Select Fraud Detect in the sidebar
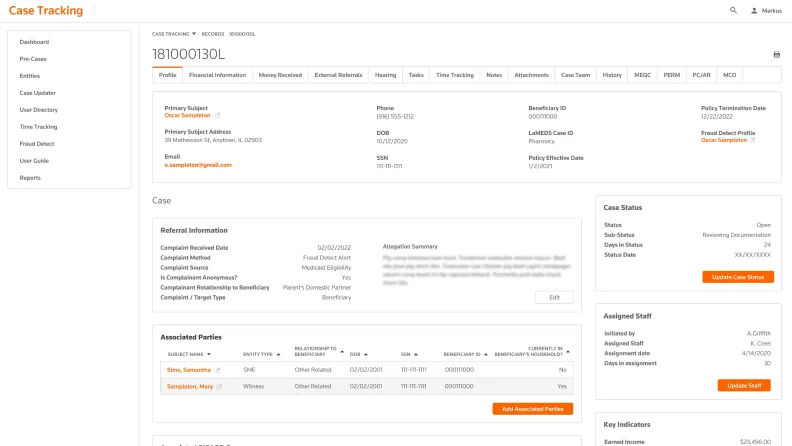 click(36, 143)
